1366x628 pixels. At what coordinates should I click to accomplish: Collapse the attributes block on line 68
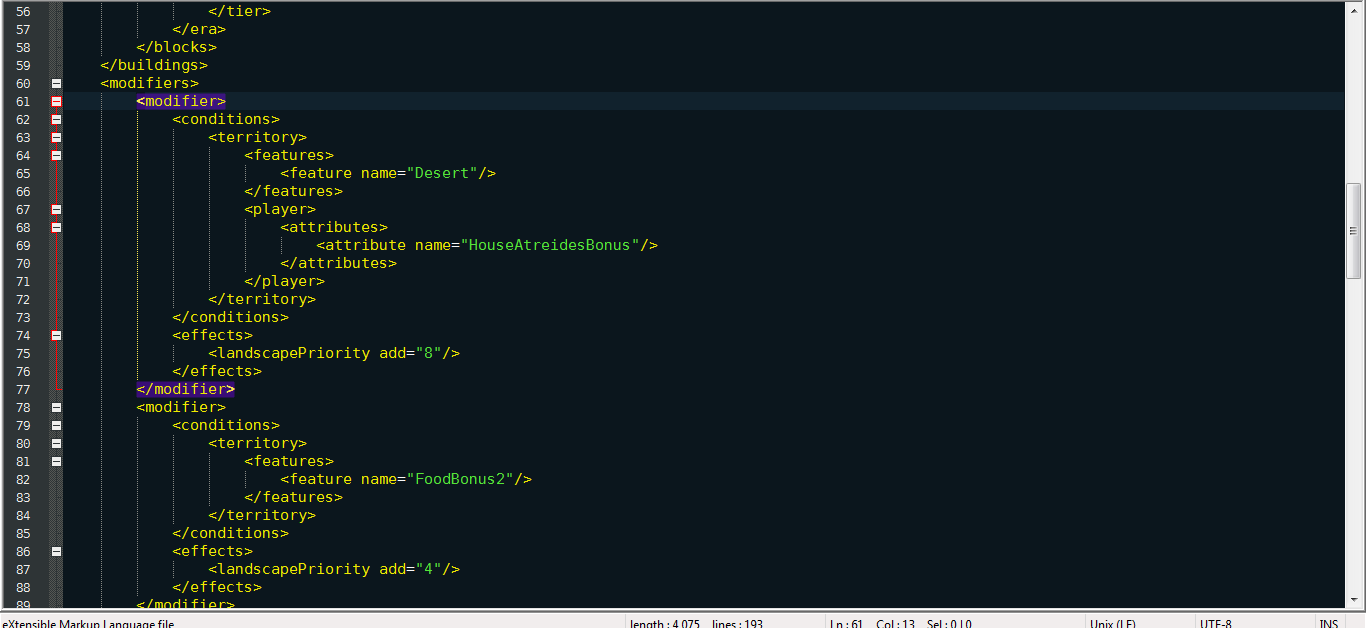[x=56, y=228]
